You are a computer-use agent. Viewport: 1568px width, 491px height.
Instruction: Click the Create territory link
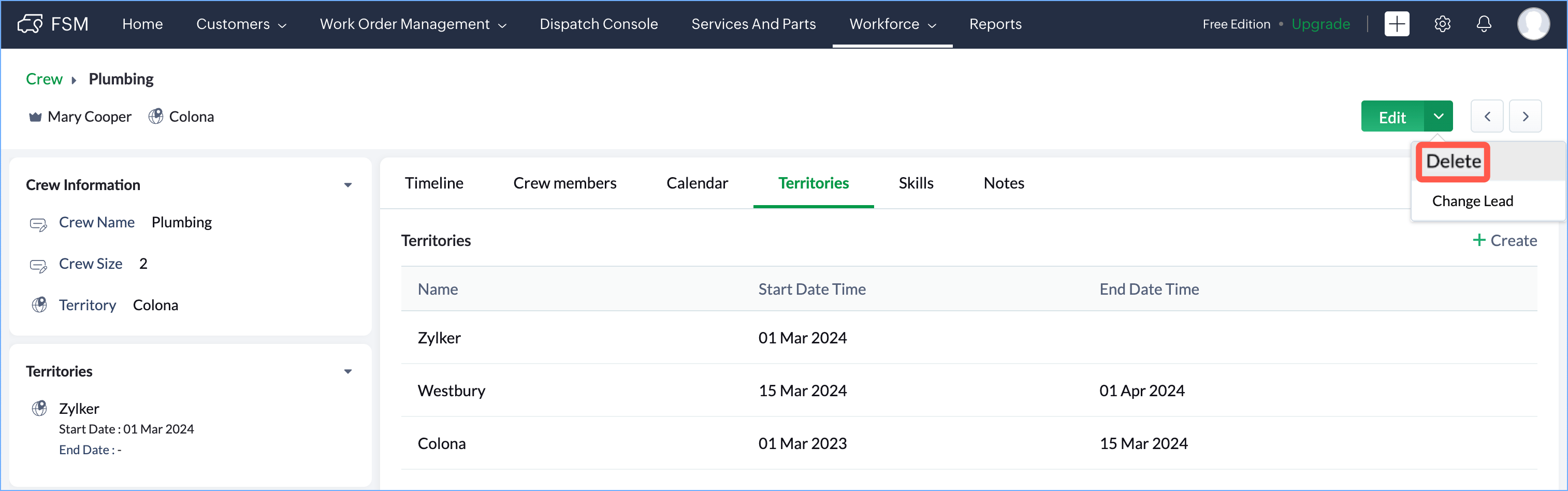1505,241
